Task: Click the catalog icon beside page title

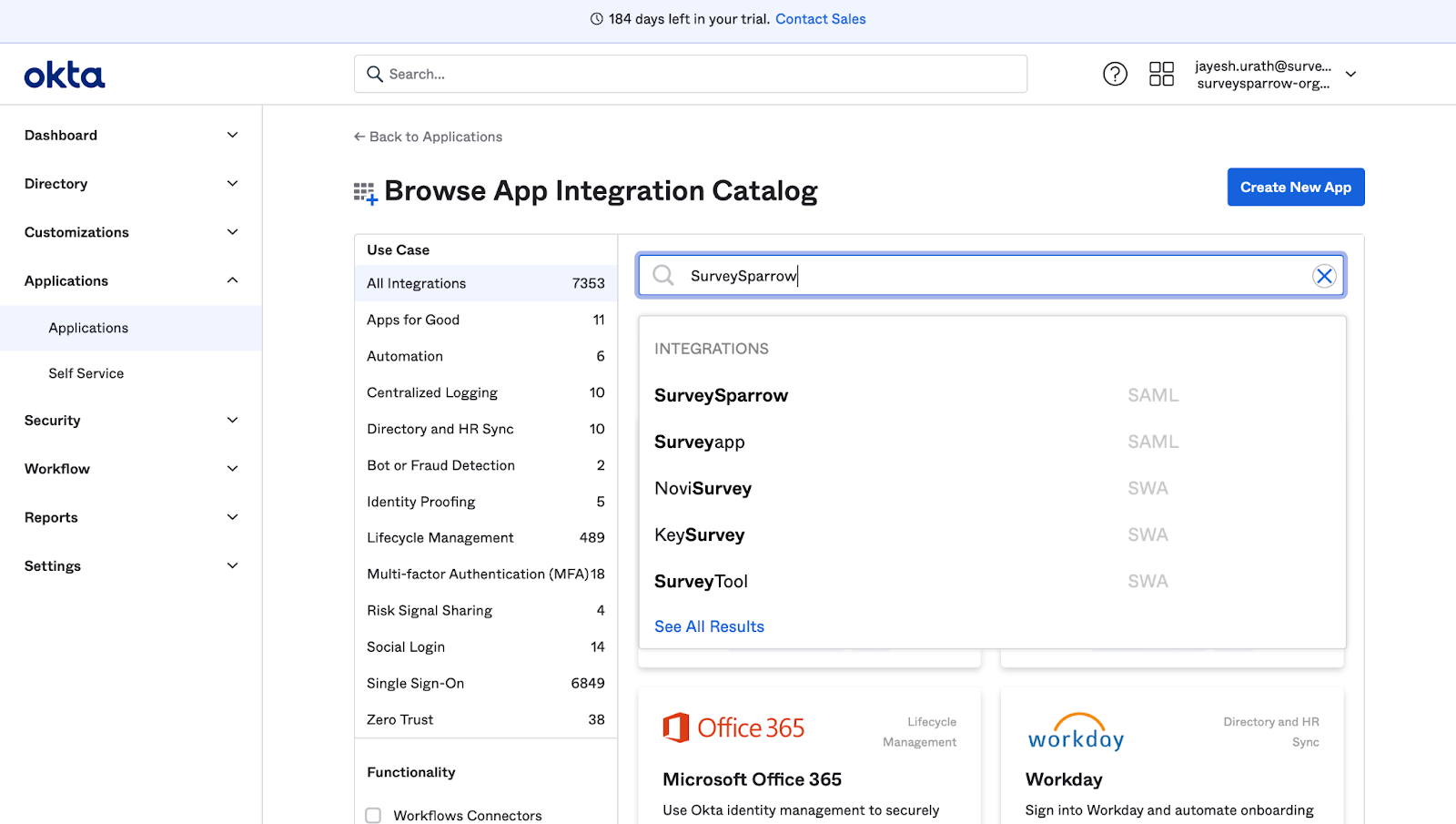Action: coord(365,193)
